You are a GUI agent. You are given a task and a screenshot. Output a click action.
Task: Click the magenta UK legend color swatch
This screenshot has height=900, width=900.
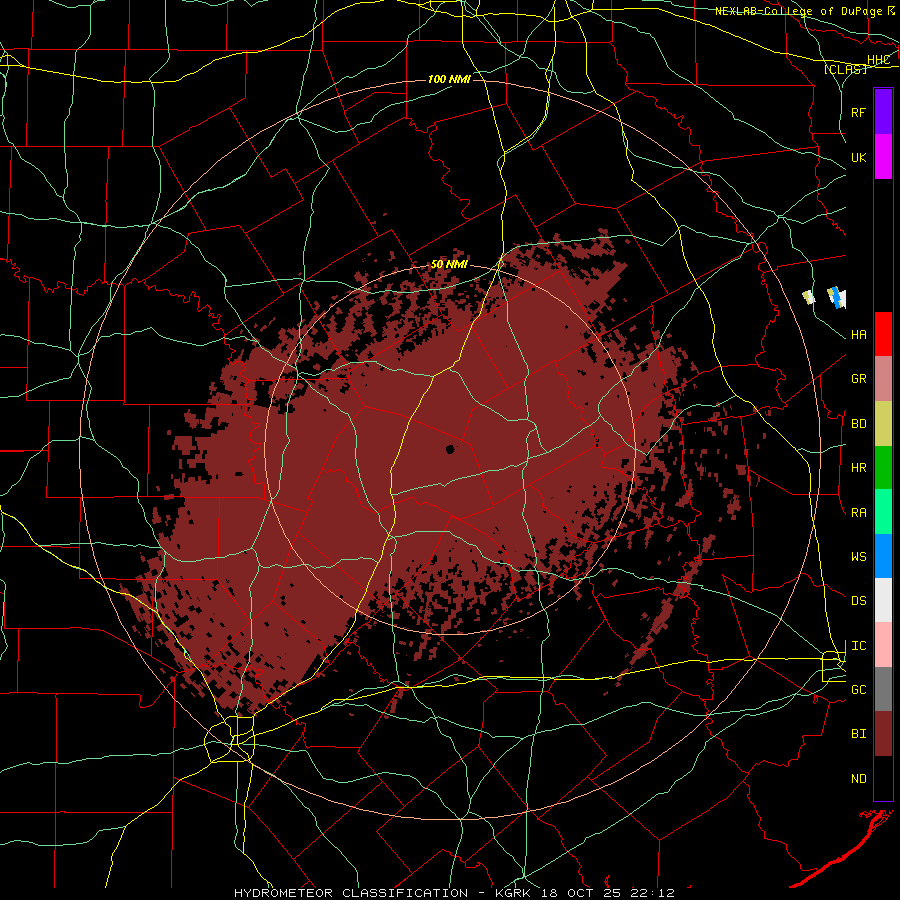(883, 156)
